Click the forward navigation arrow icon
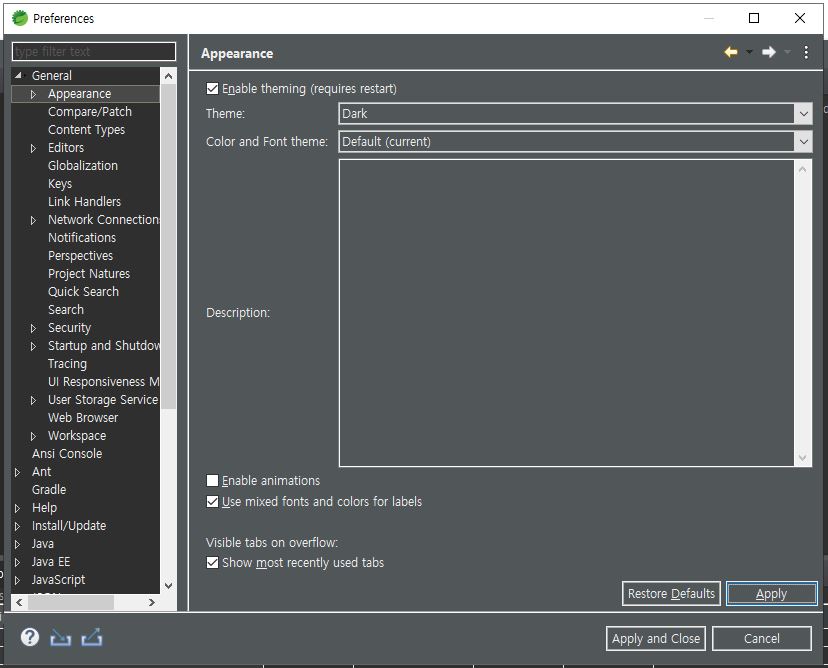Viewport: 828px width, 668px height. tap(769, 53)
